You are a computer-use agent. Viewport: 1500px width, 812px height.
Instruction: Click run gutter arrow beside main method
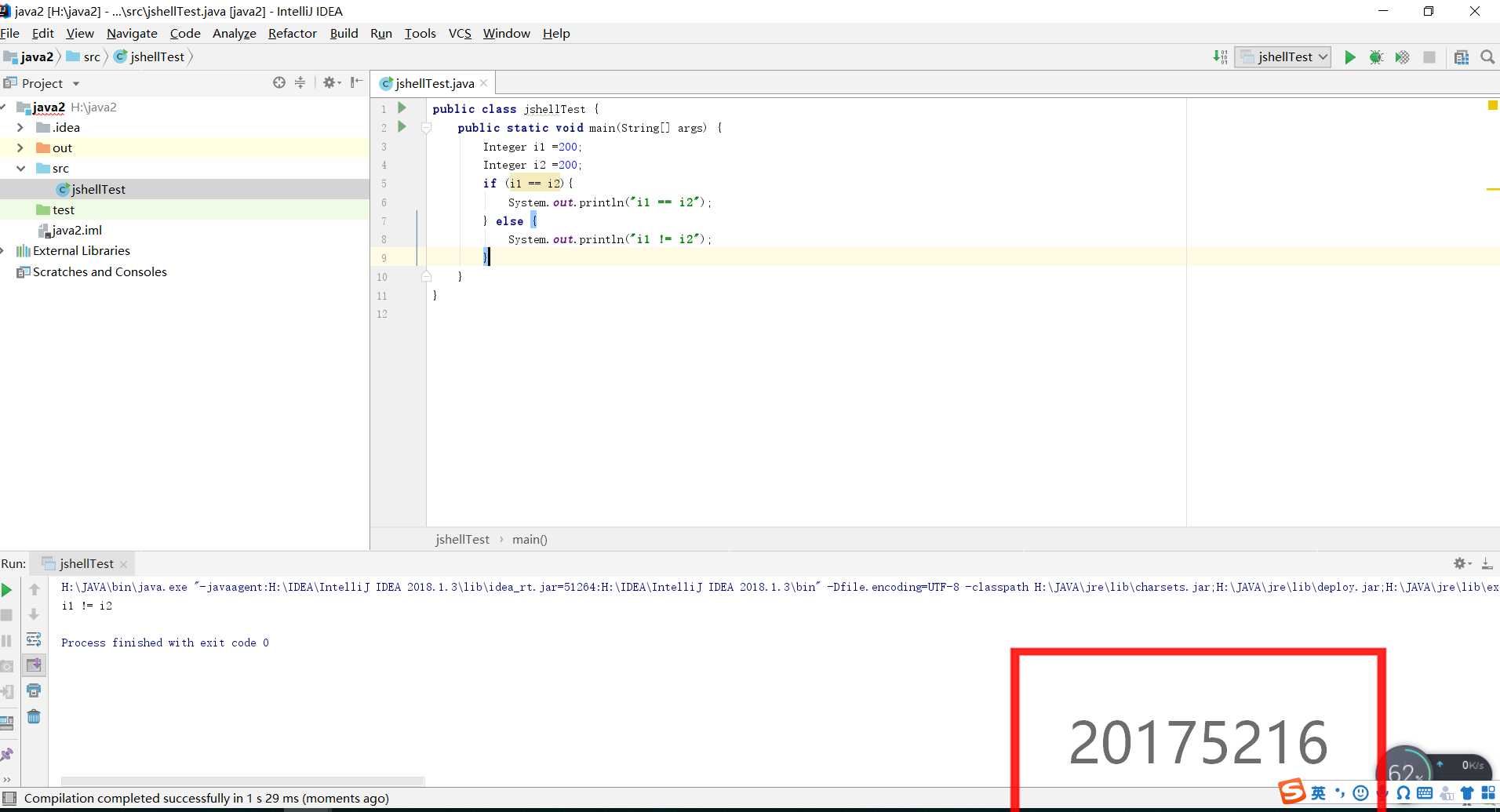pos(402,127)
